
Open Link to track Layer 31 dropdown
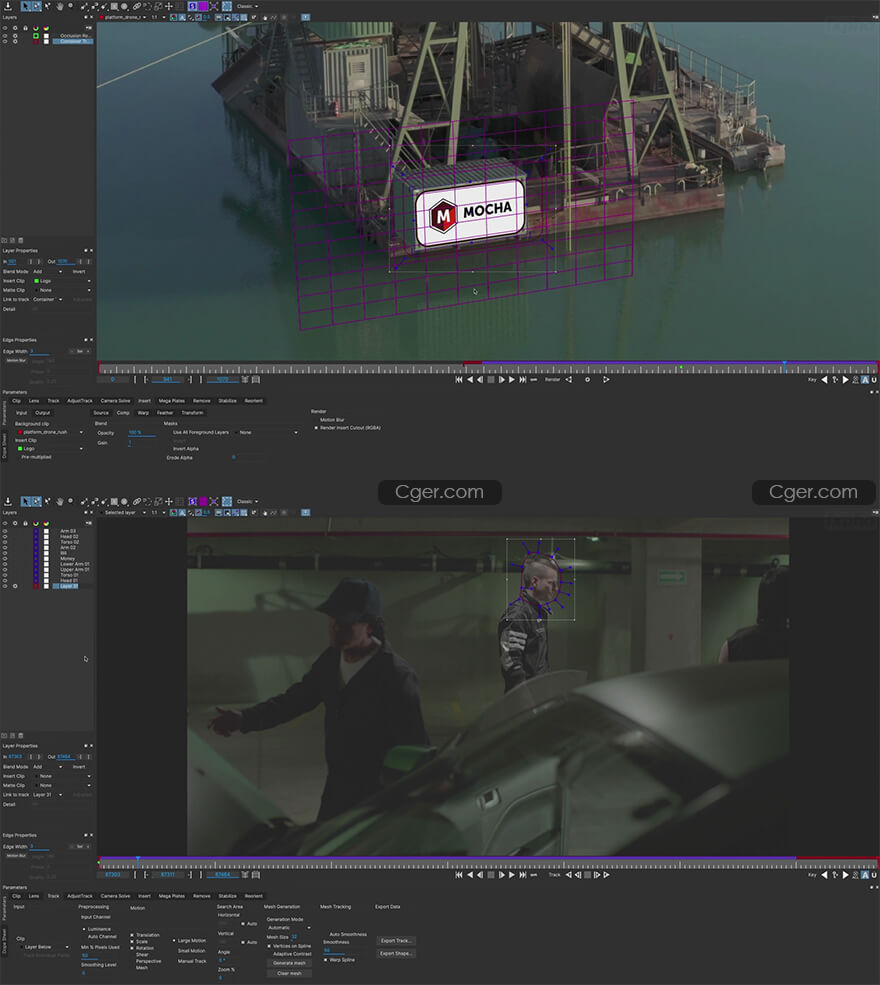(47, 795)
